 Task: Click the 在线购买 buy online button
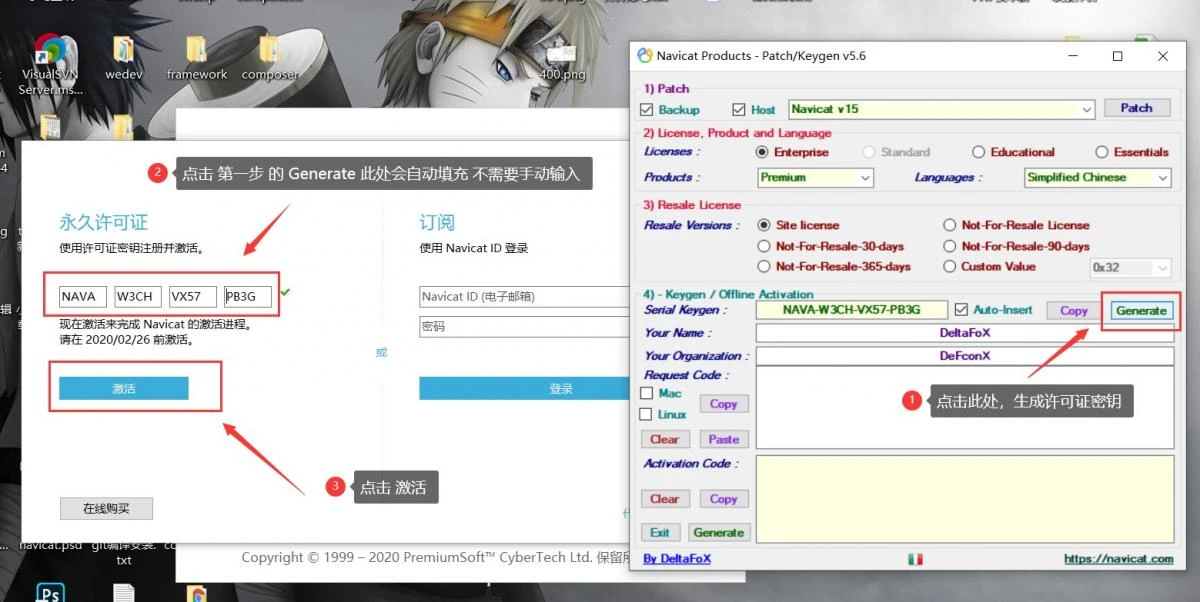click(x=106, y=509)
